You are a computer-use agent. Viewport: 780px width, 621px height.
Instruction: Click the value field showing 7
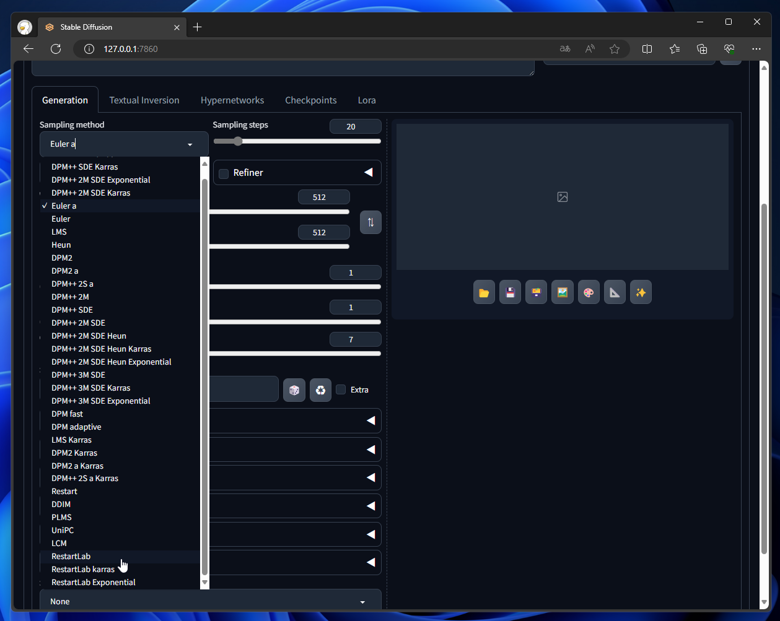coord(355,339)
